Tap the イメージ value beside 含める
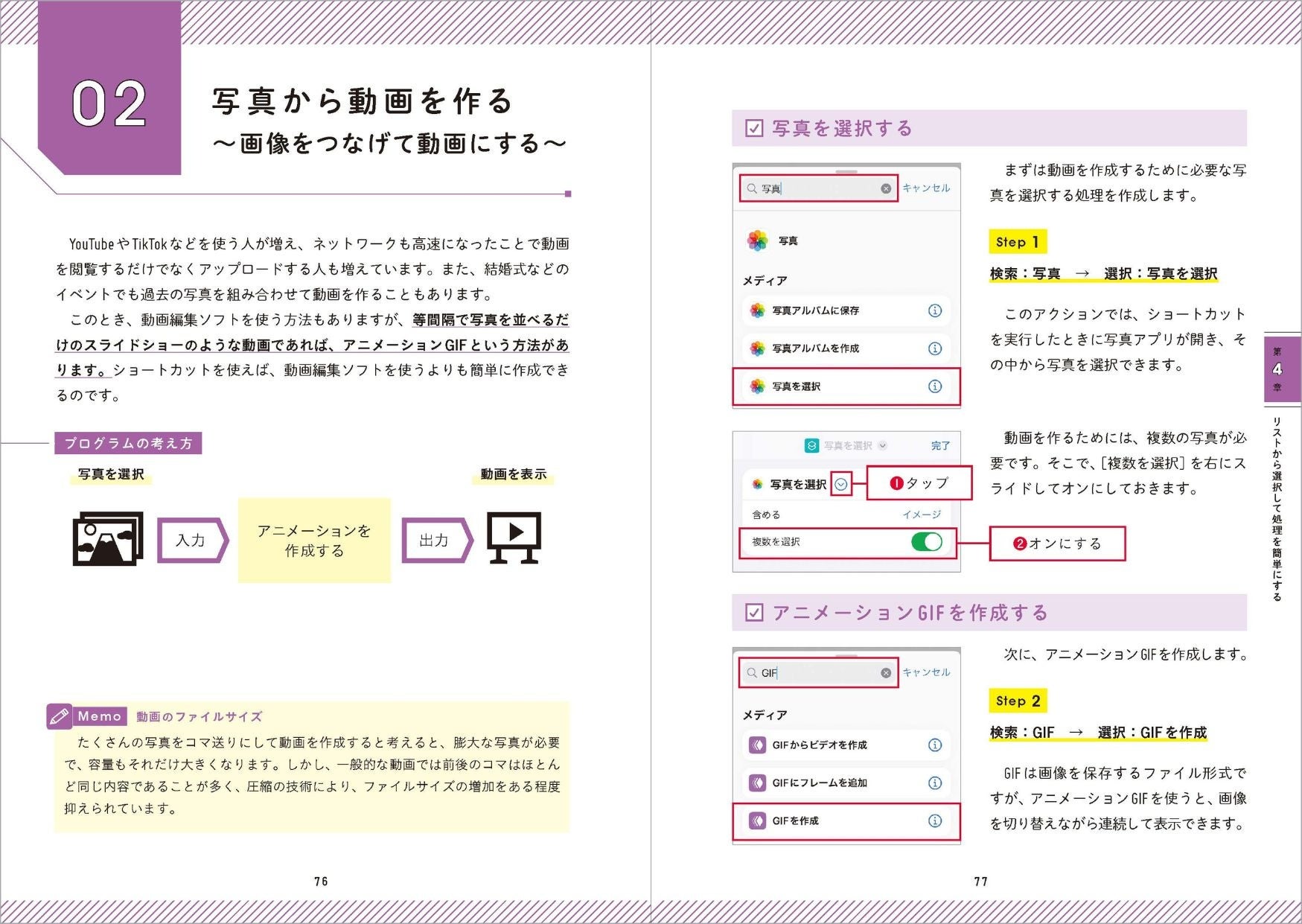1302x924 pixels. pyautogui.click(x=922, y=514)
